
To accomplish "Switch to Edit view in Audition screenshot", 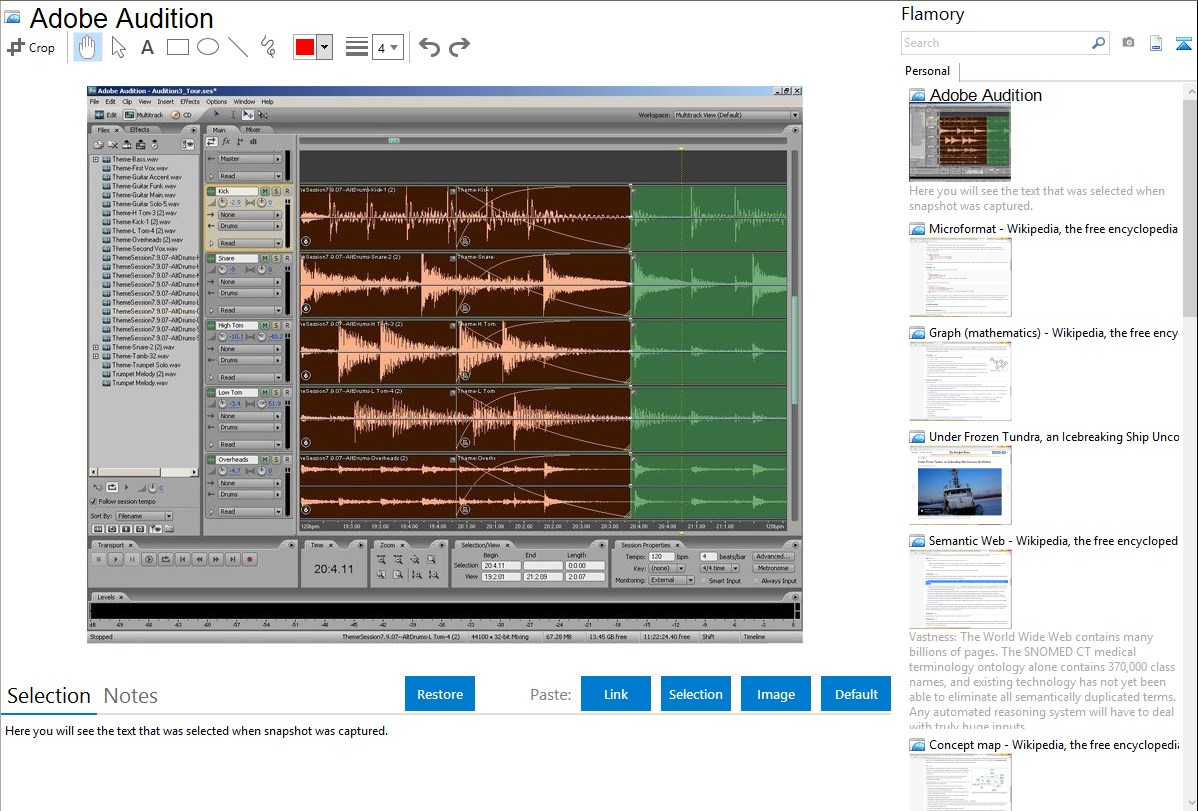I will pos(105,115).
